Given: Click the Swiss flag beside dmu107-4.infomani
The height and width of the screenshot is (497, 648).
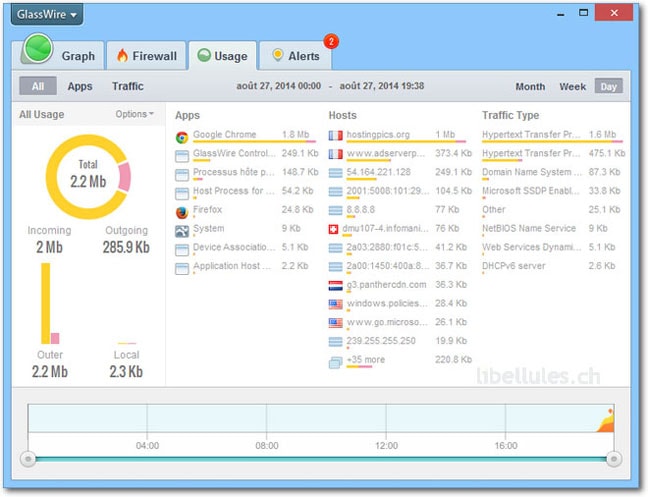Looking at the screenshot, I should 334,229.
